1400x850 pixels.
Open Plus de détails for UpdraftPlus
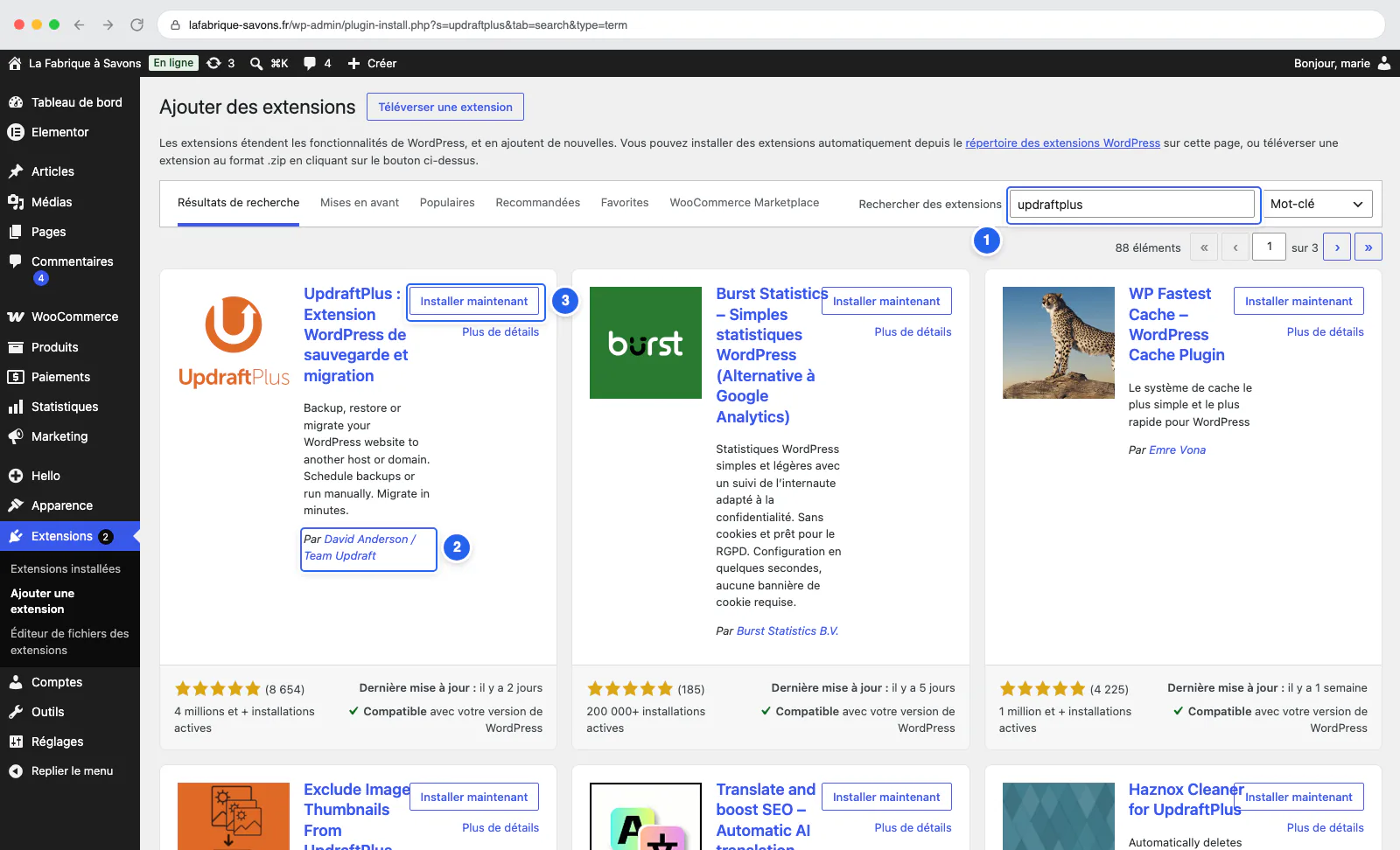pos(500,332)
